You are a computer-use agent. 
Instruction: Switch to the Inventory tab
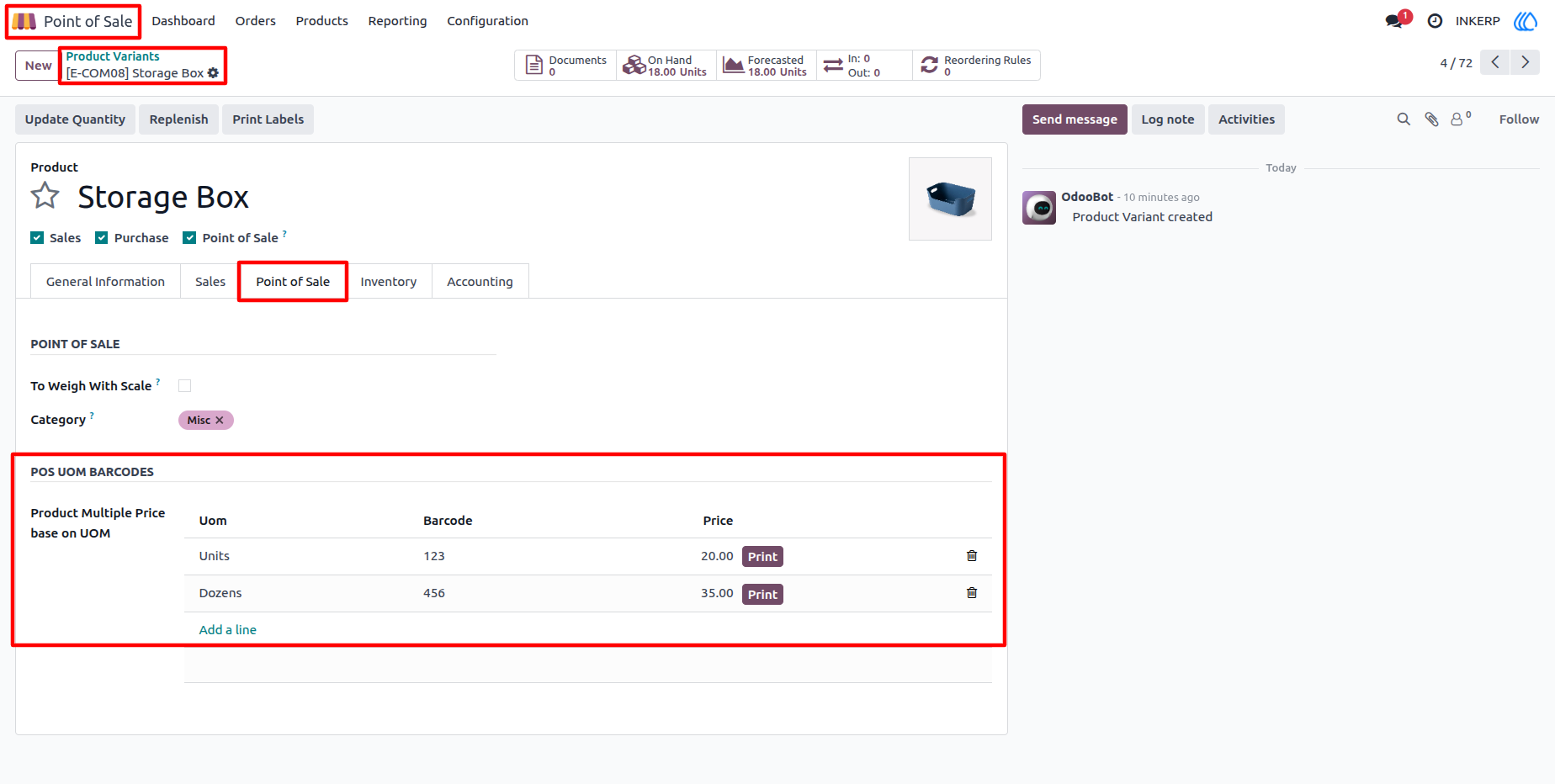[389, 282]
